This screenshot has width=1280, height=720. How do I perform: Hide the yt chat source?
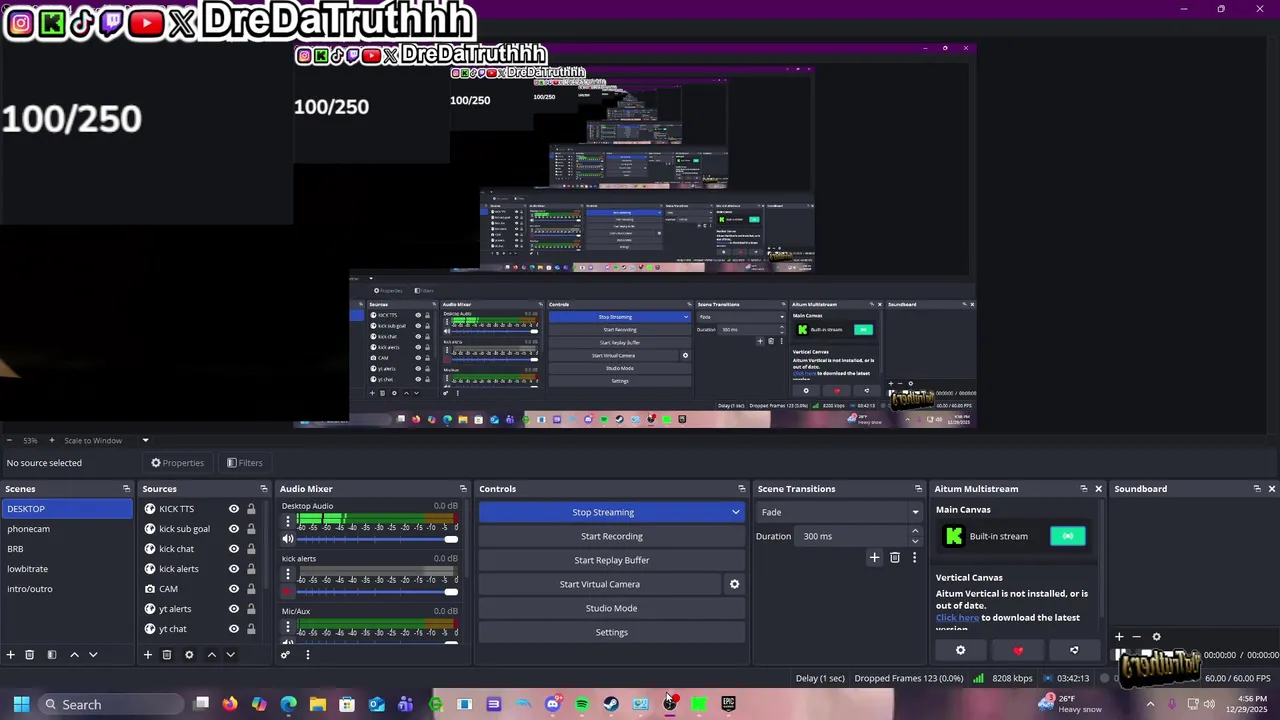coord(234,629)
